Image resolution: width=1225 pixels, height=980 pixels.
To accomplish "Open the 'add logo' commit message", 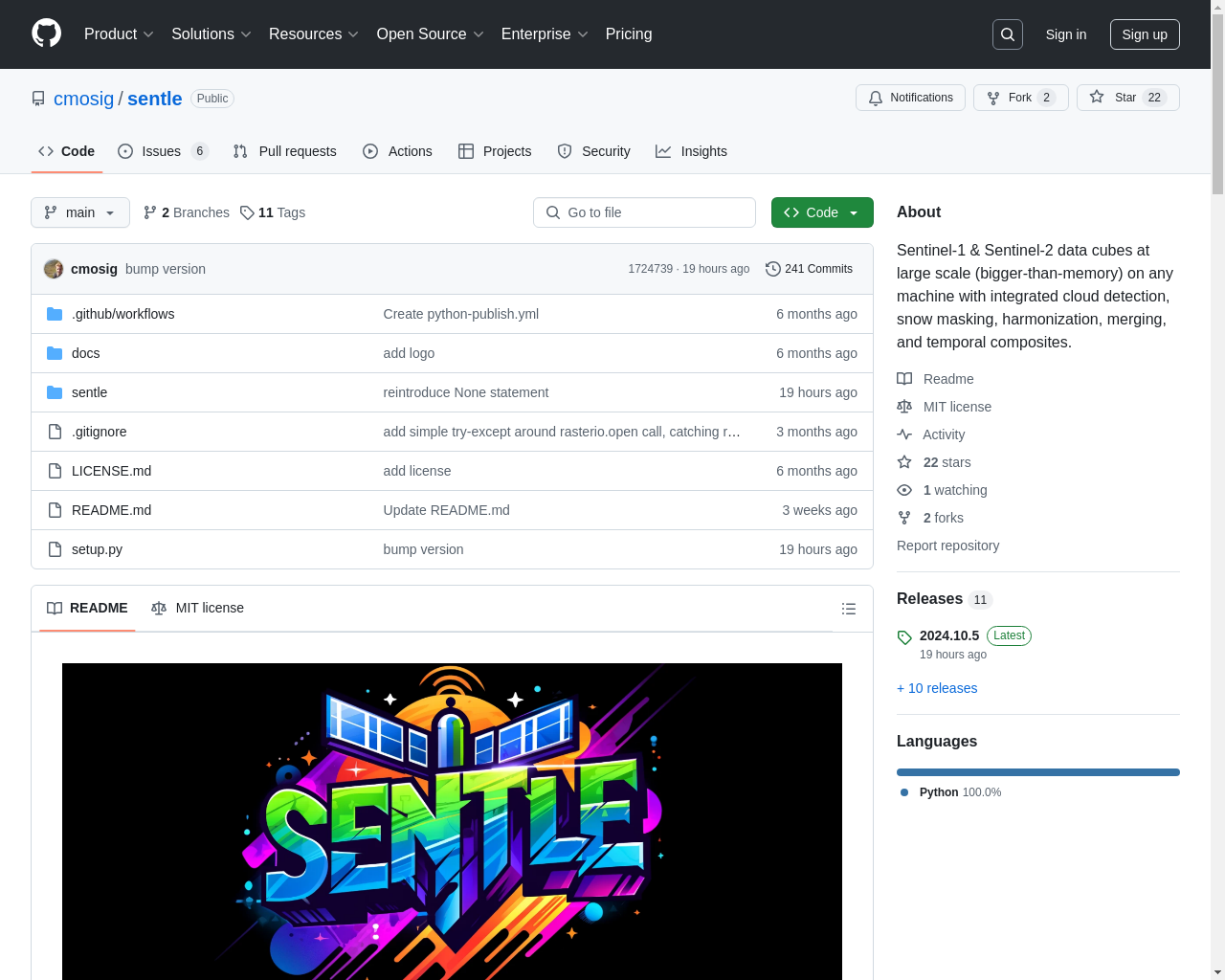I will tap(409, 353).
